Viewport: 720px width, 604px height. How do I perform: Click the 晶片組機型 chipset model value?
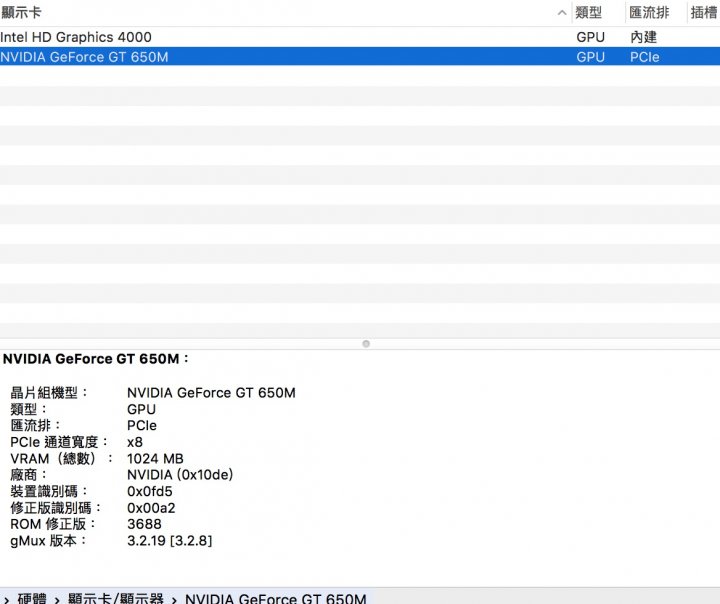(x=211, y=393)
